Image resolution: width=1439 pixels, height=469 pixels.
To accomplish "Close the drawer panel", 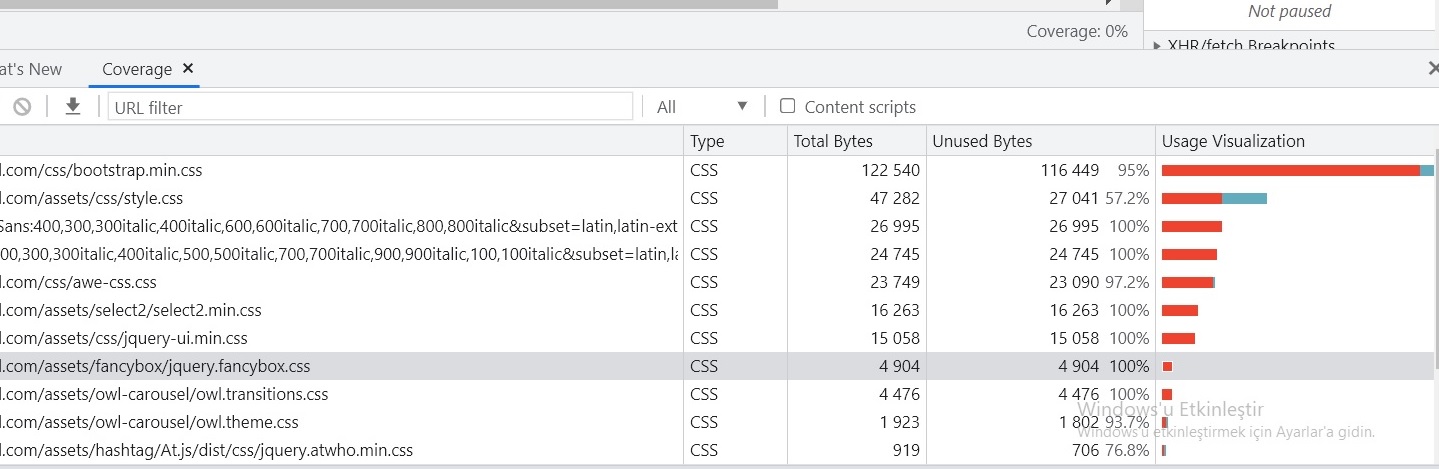I will coord(1433,68).
